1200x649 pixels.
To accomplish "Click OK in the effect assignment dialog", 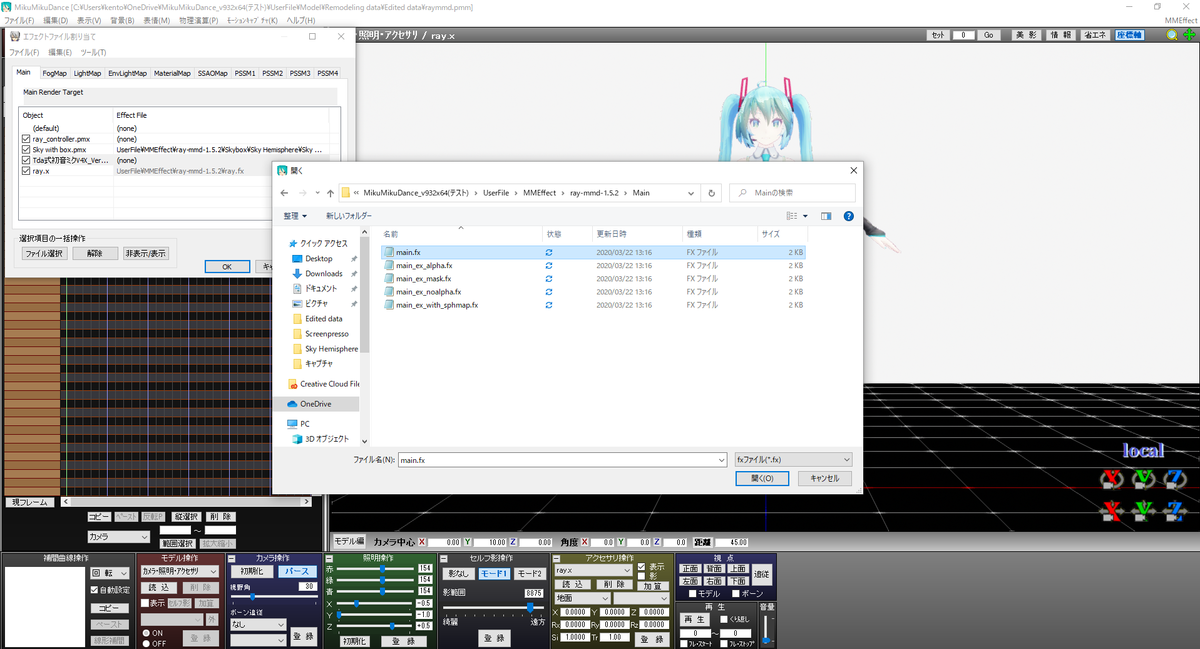I will (227, 266).
